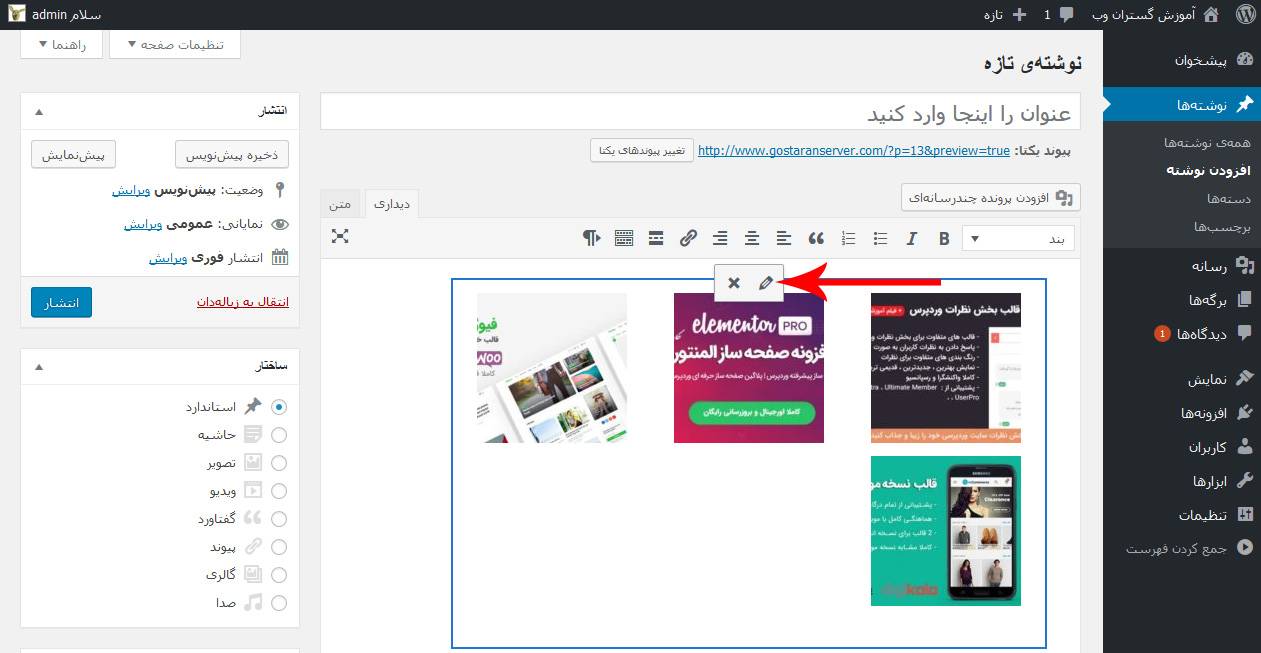
Task: Choose the گالری post format
Action: [279, 575]
